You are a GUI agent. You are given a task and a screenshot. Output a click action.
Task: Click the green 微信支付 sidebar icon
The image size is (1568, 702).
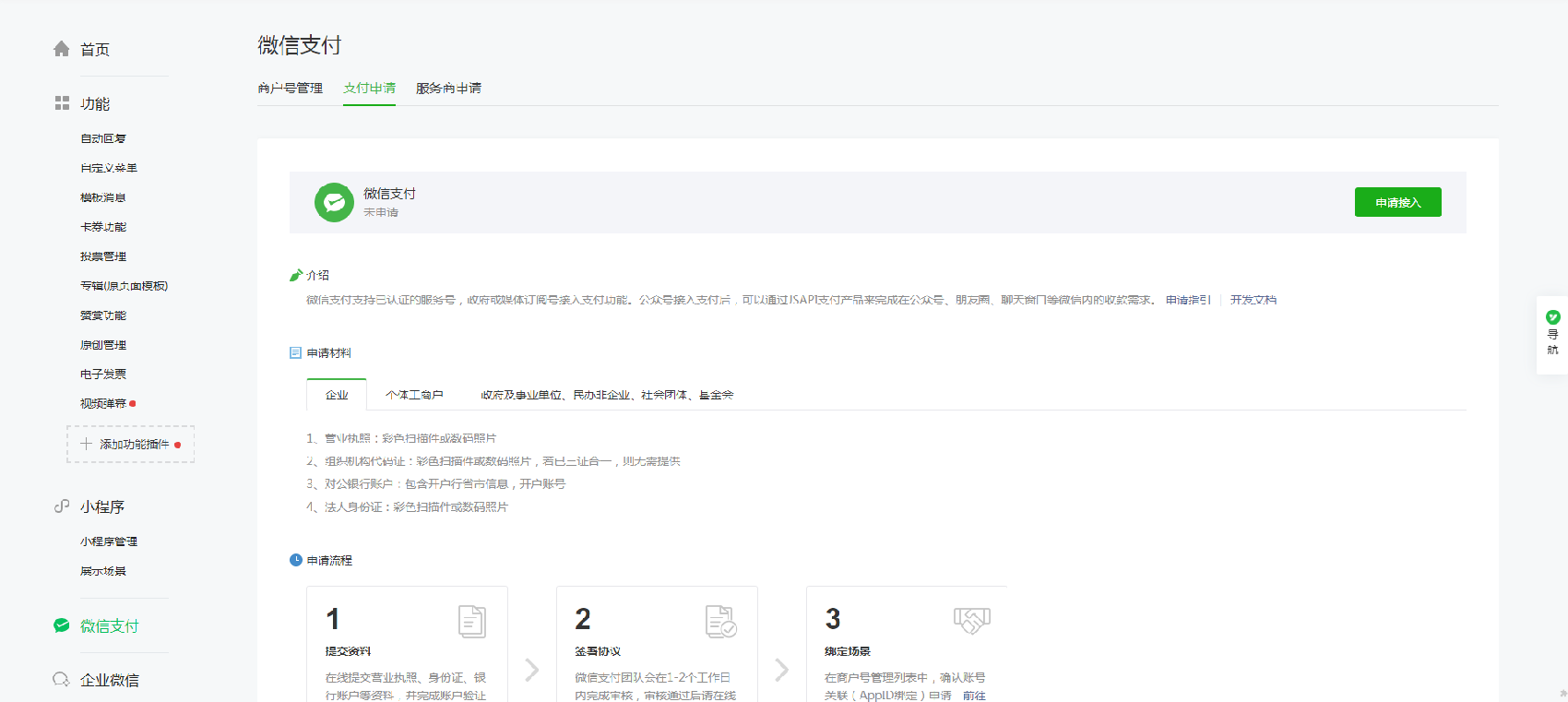pos(62,625)
